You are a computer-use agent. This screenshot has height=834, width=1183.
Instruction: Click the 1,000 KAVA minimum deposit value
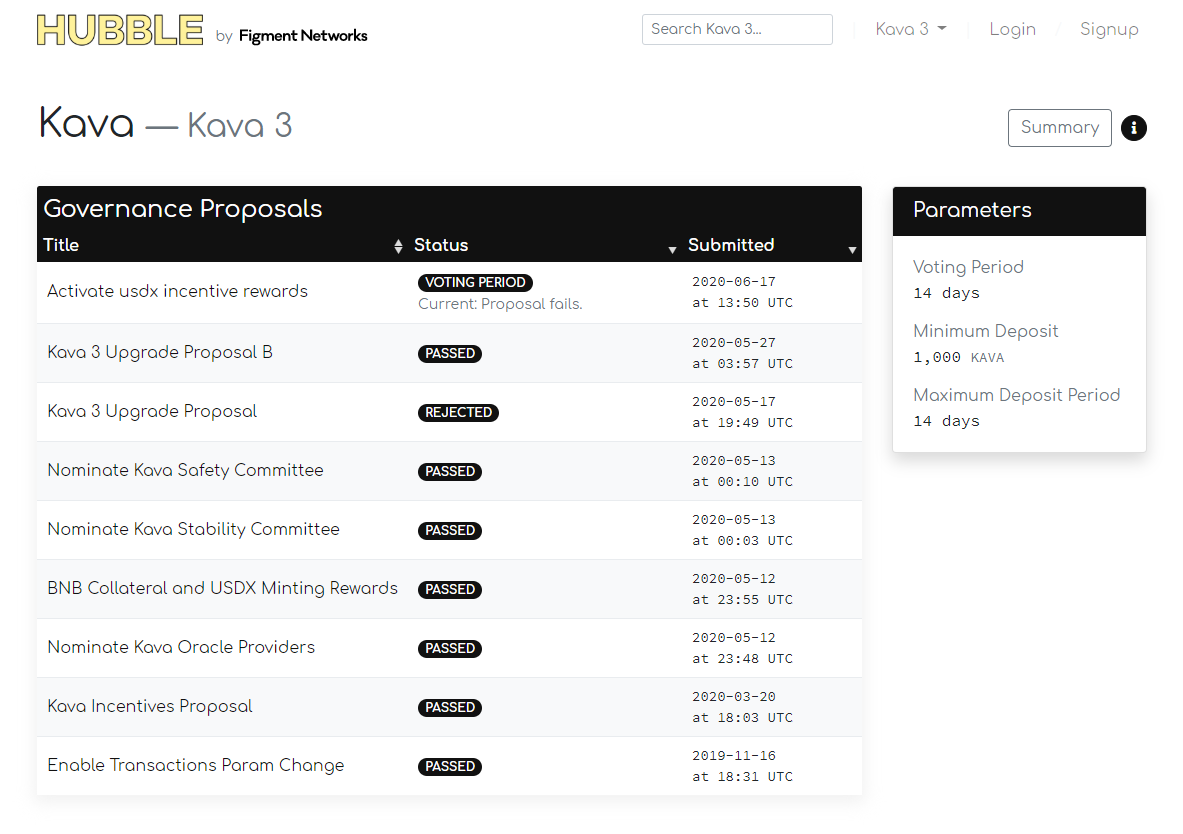(x=958, y=357)
